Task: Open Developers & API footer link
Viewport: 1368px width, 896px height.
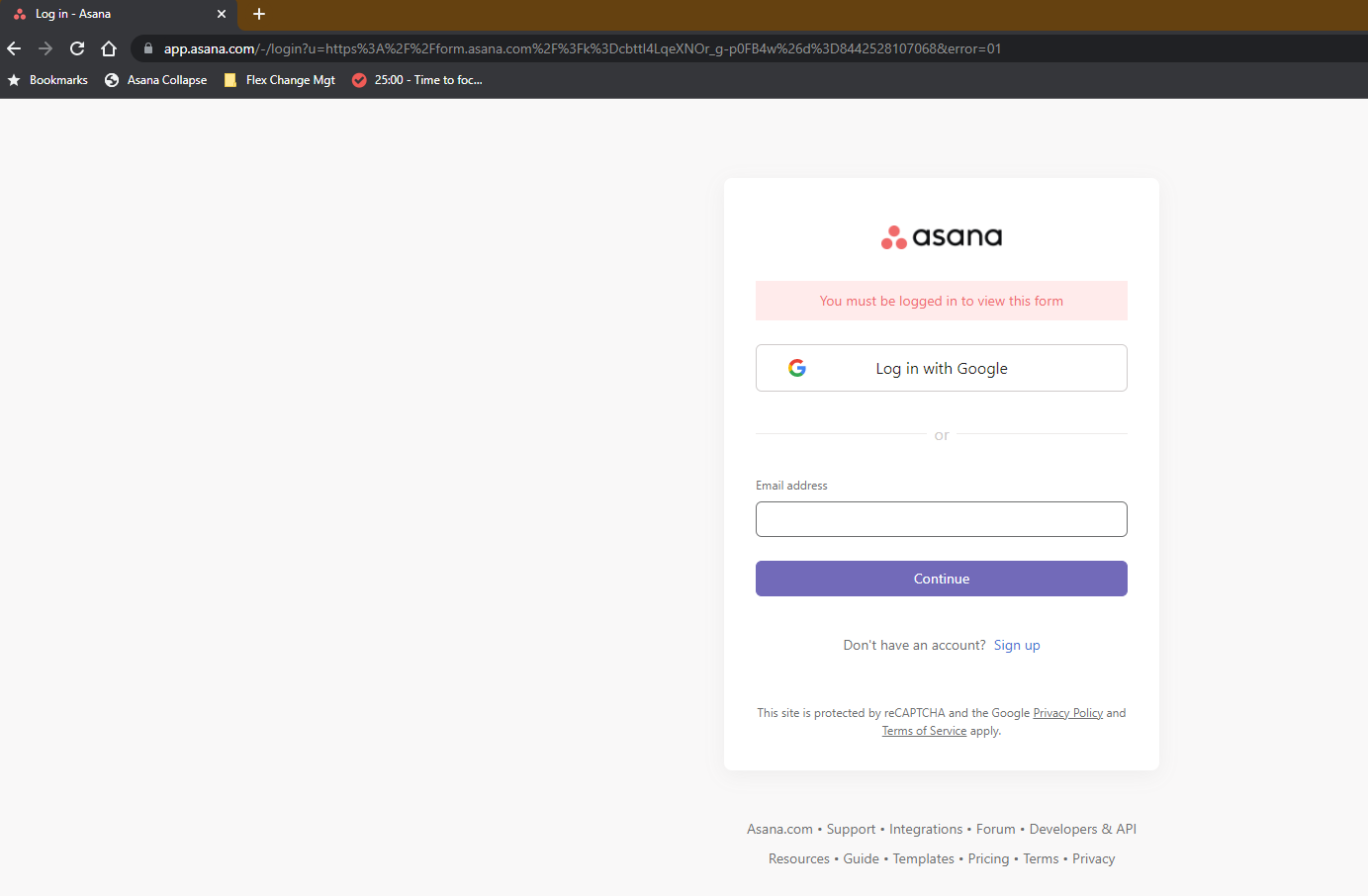Action: (1082, 829)
